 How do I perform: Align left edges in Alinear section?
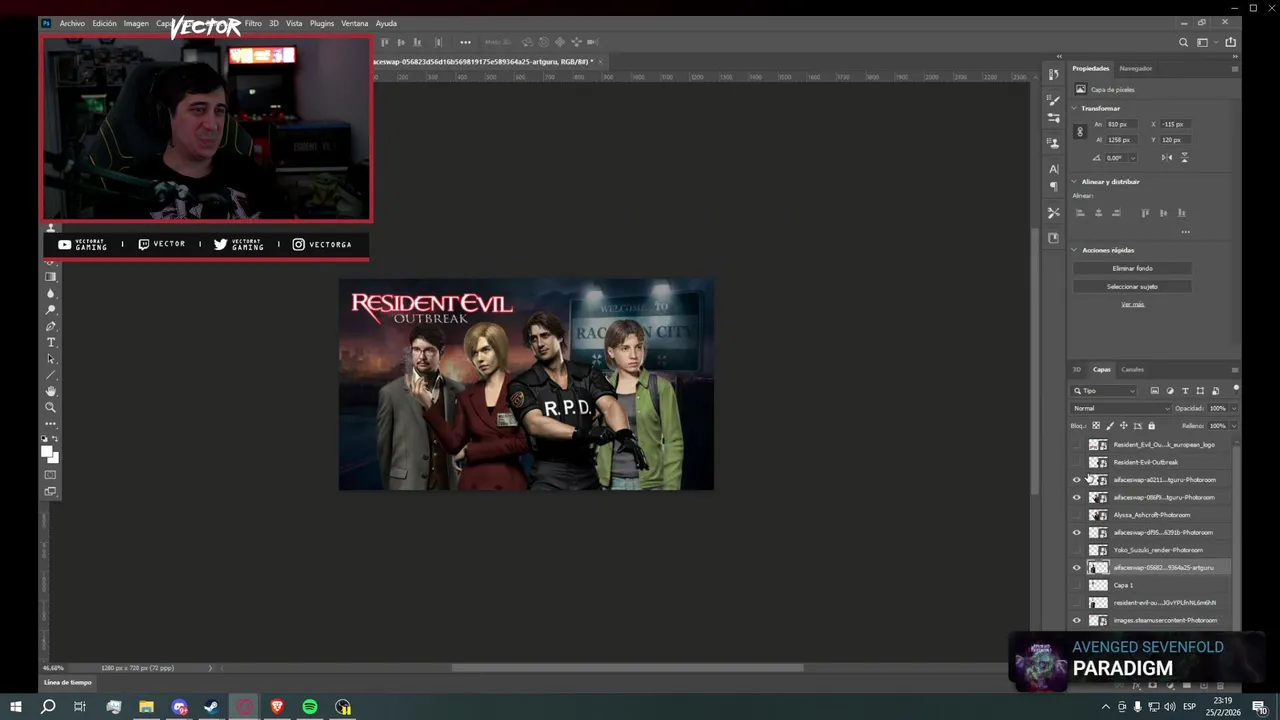(1080, 213)
